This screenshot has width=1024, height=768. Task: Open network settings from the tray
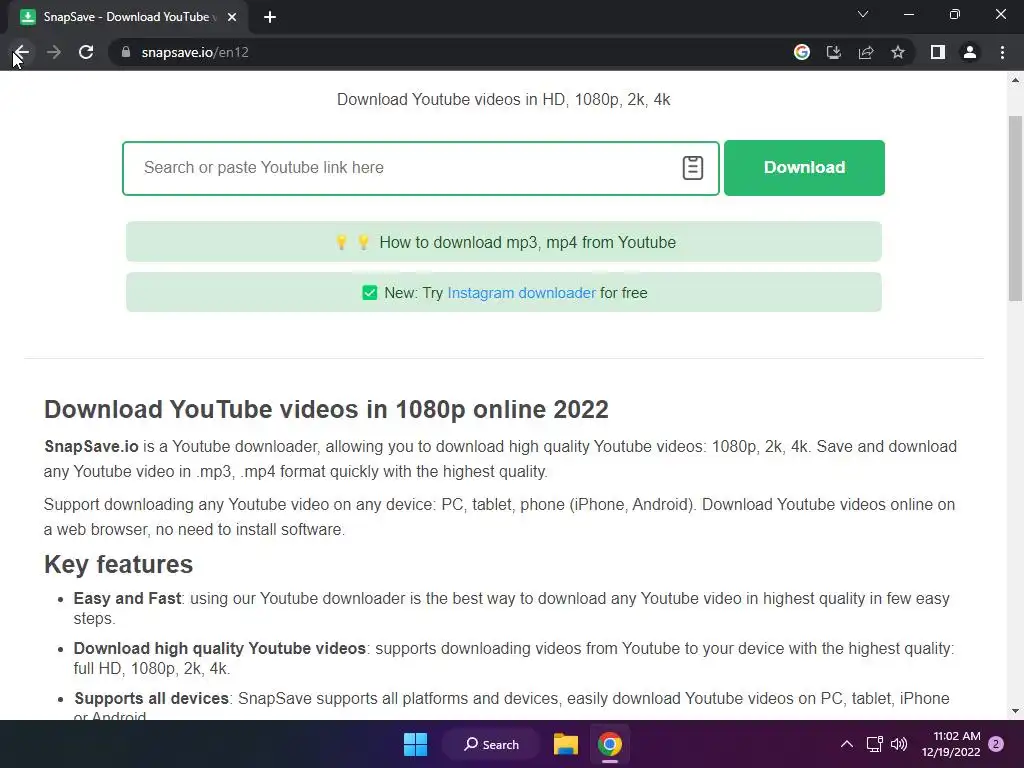tap(874, 744)
